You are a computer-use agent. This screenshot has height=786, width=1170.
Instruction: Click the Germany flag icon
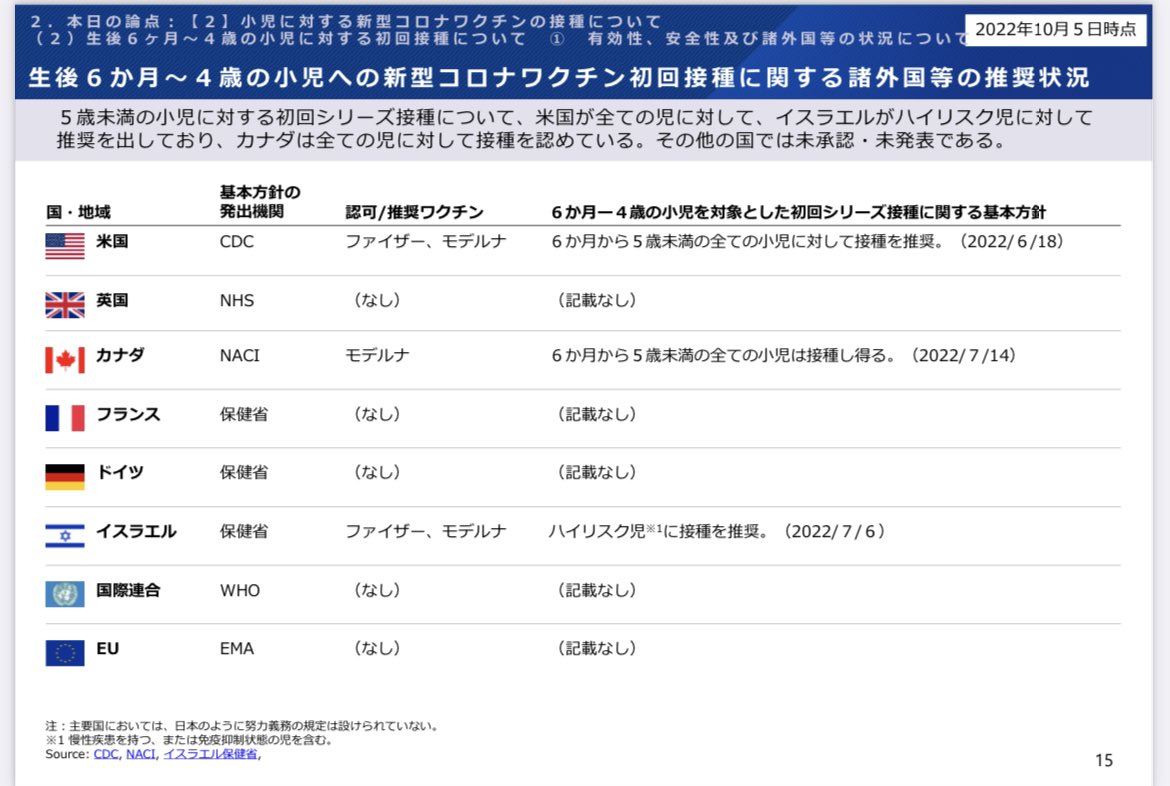65,477
